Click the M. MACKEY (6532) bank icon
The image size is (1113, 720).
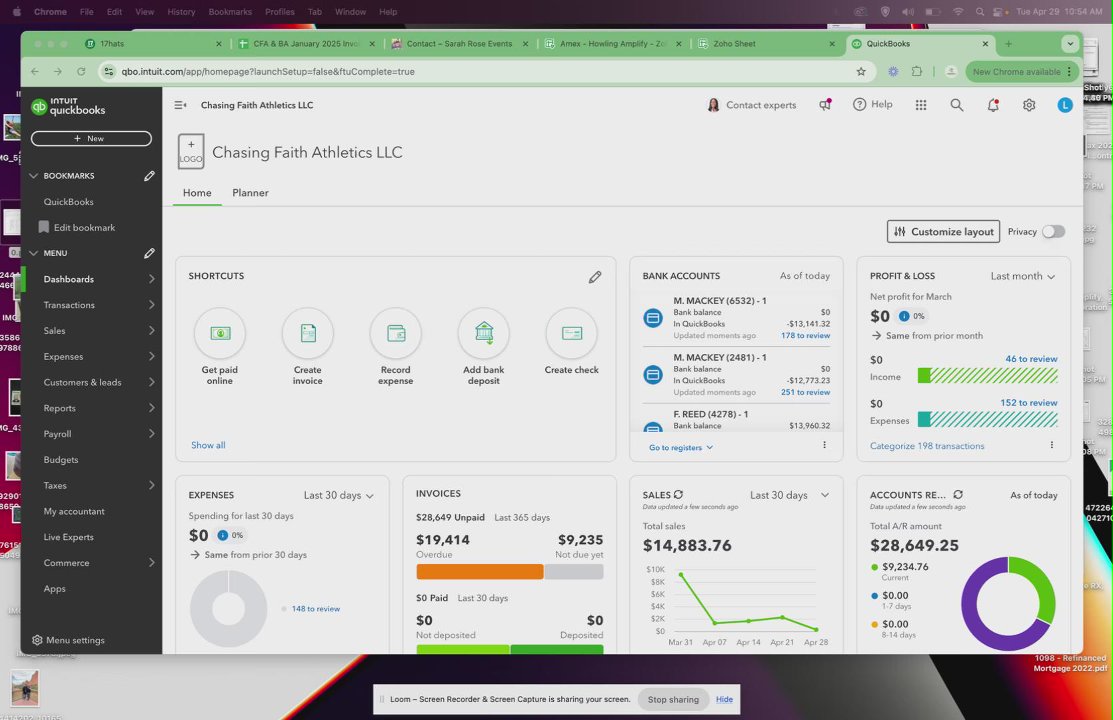click(x=653, y=317)
